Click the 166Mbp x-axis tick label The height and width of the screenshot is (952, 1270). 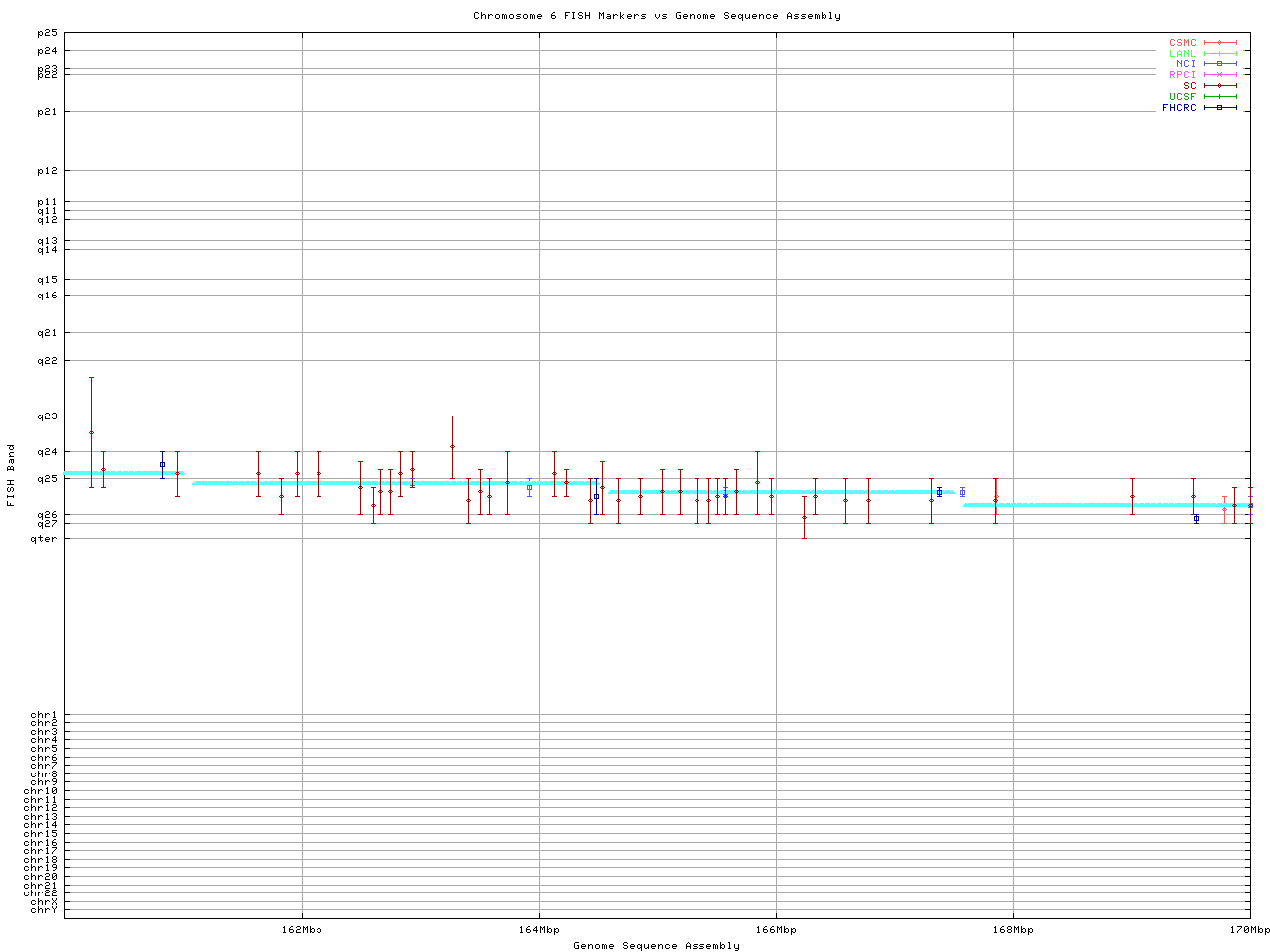[x=776, y=930]
